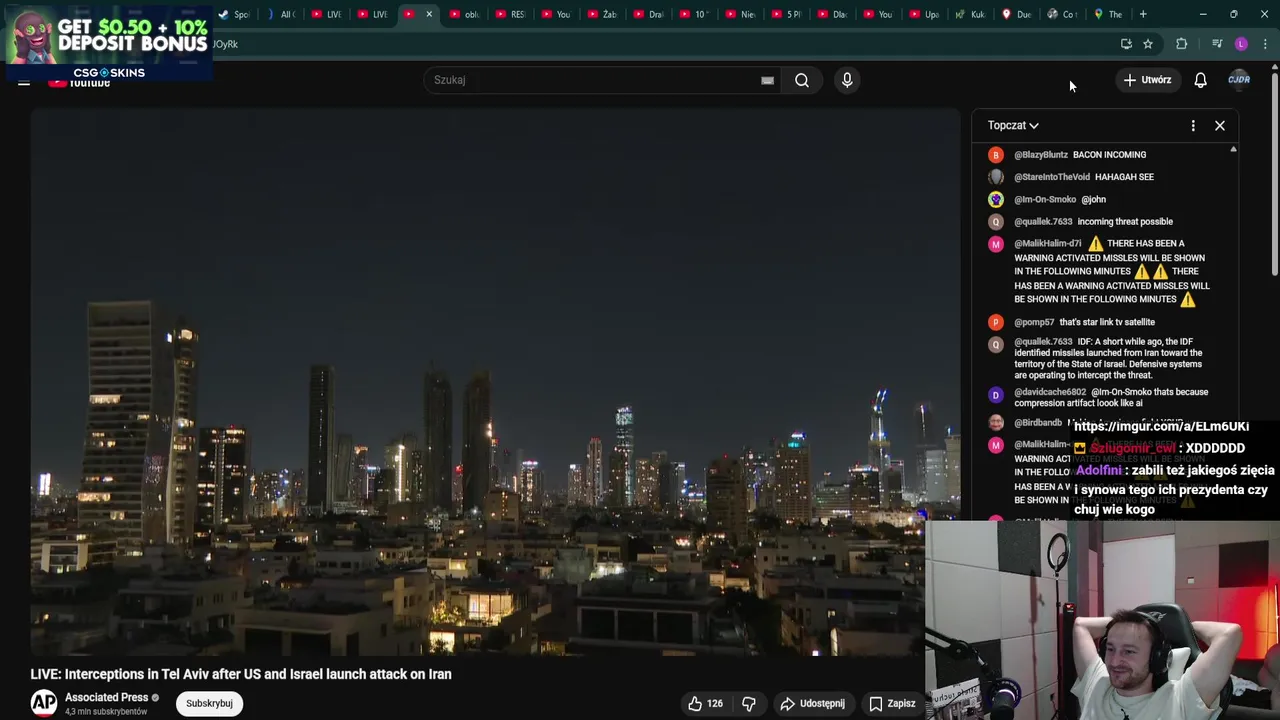The width and height of the screenshot is (1280, 720).
Task: Dislike the video with thumbs-down icon
Action: coord(749,703)
